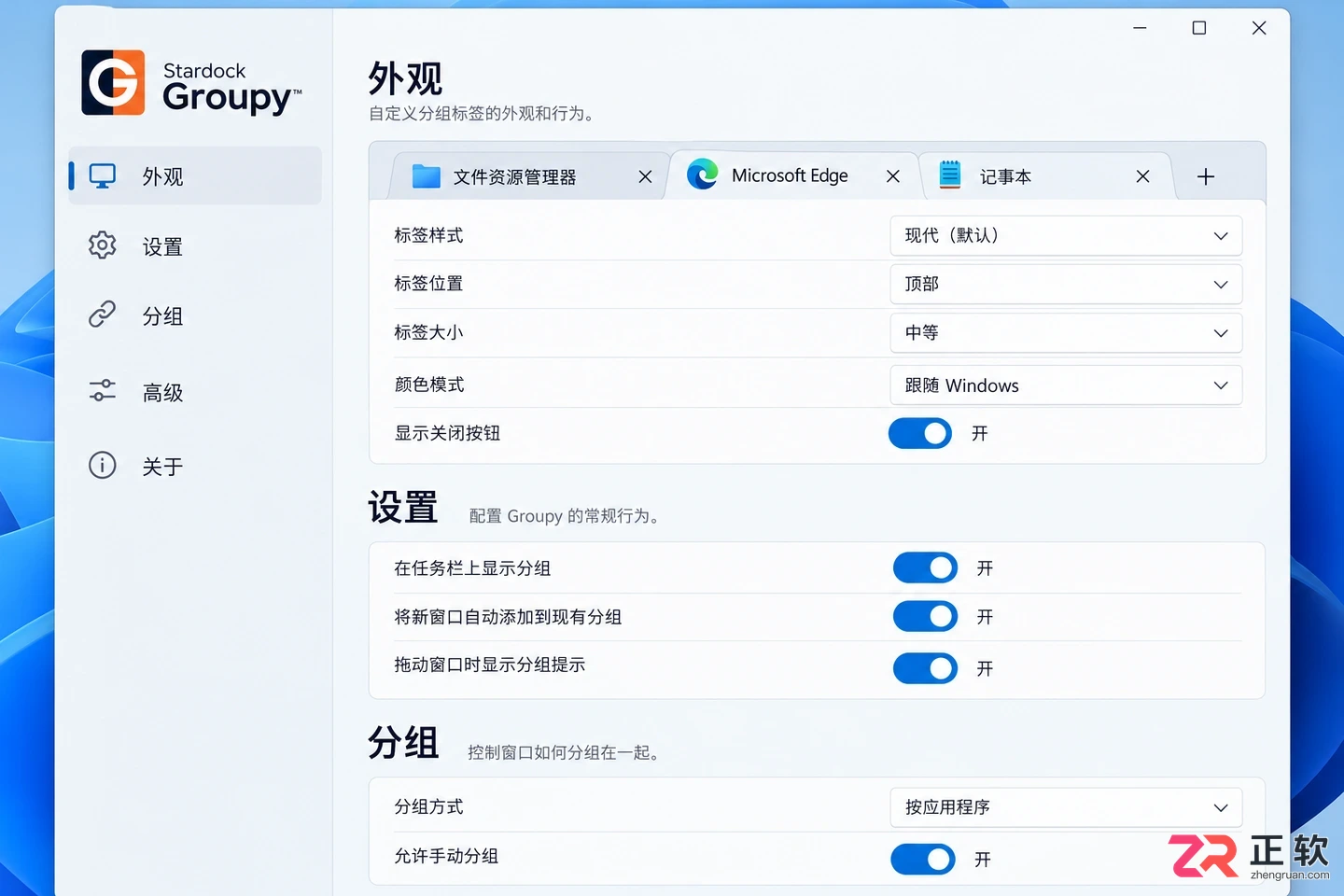Click the blue folder icon on 文件资源管理器 tab
Image resolution: width=1344 pixels, height=896 pixels.
[427, 176]
